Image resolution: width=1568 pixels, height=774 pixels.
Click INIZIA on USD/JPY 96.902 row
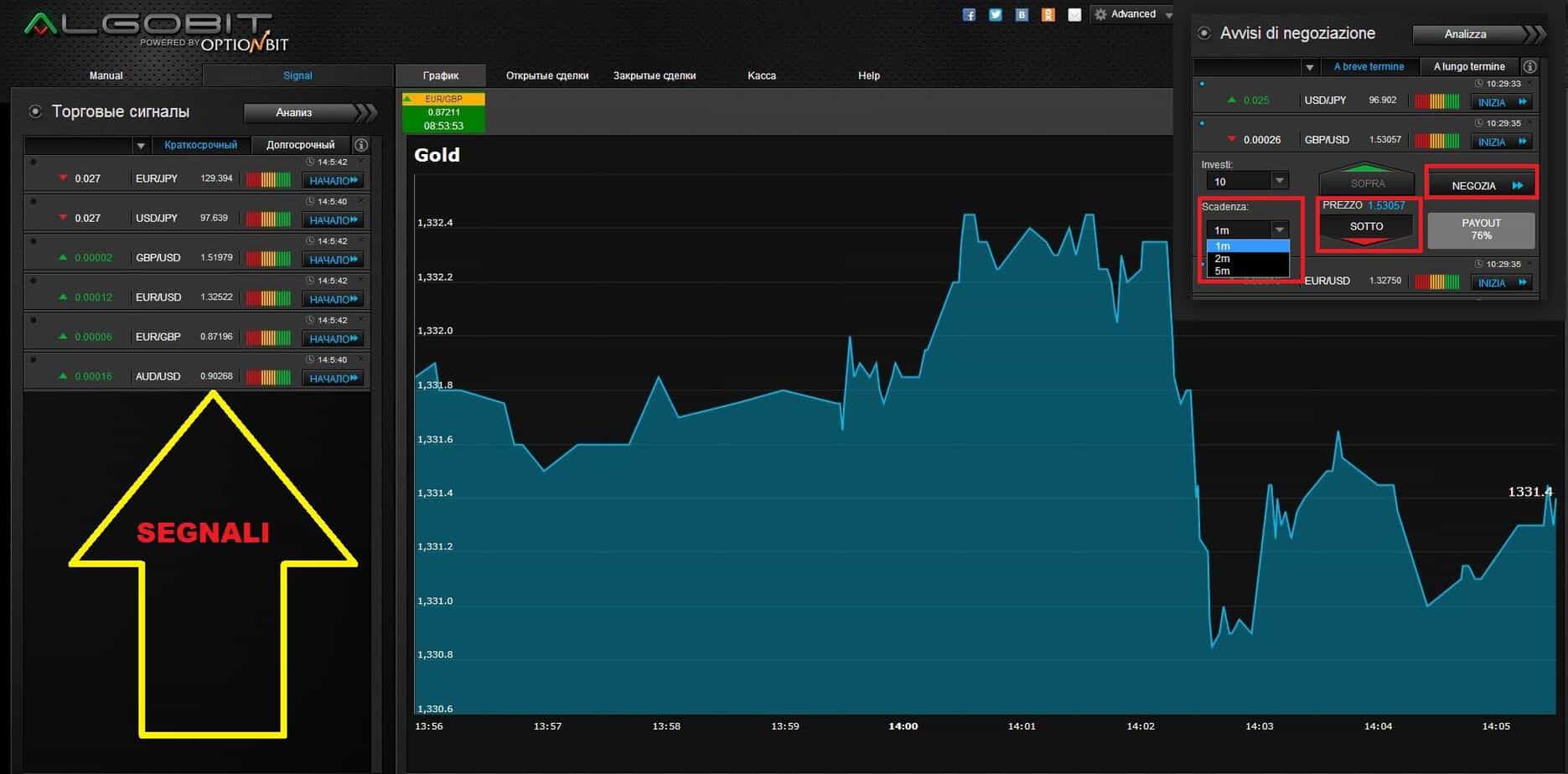click(1502, 102)
